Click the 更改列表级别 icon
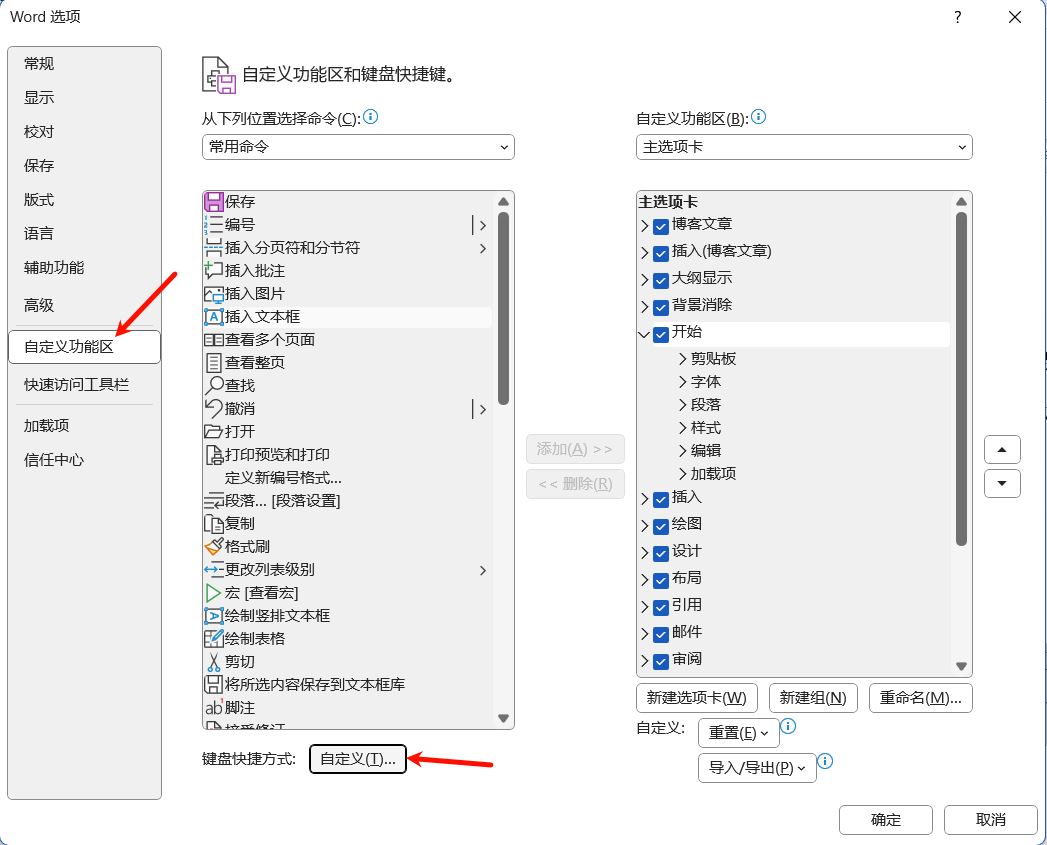Image resolution: width=1047 pixels, height=845 pixels. (x=213, y=570)
